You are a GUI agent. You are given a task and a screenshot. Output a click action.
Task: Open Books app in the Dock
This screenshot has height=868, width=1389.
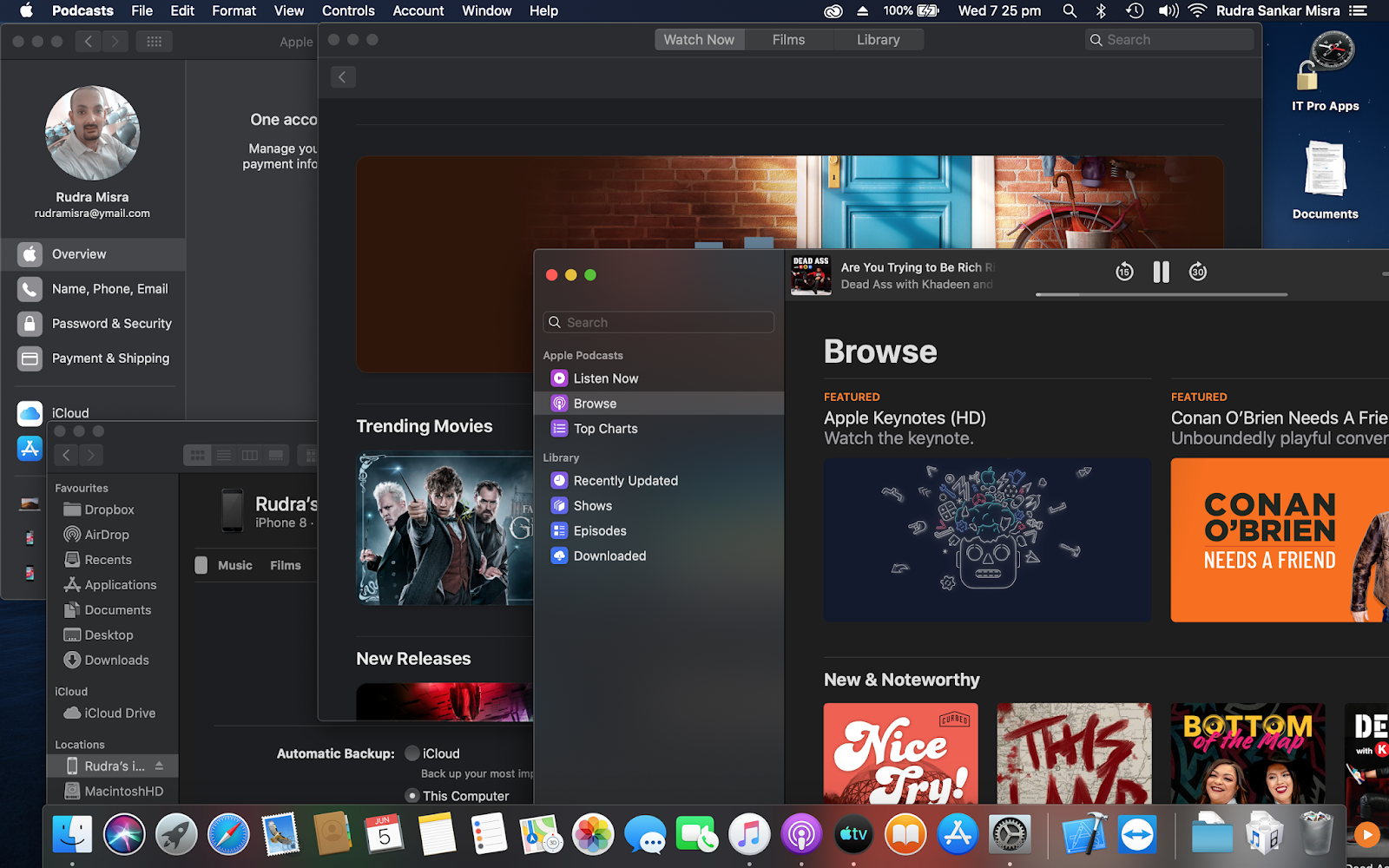pos(905,835)
